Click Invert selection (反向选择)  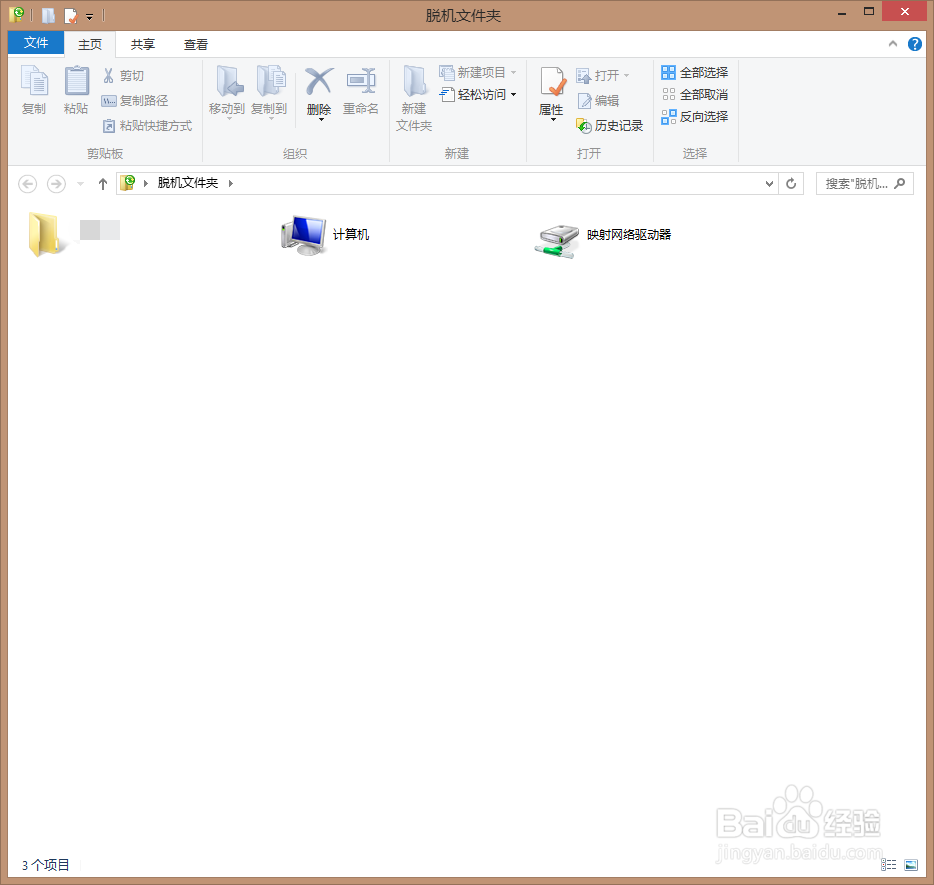pos(695,116)
